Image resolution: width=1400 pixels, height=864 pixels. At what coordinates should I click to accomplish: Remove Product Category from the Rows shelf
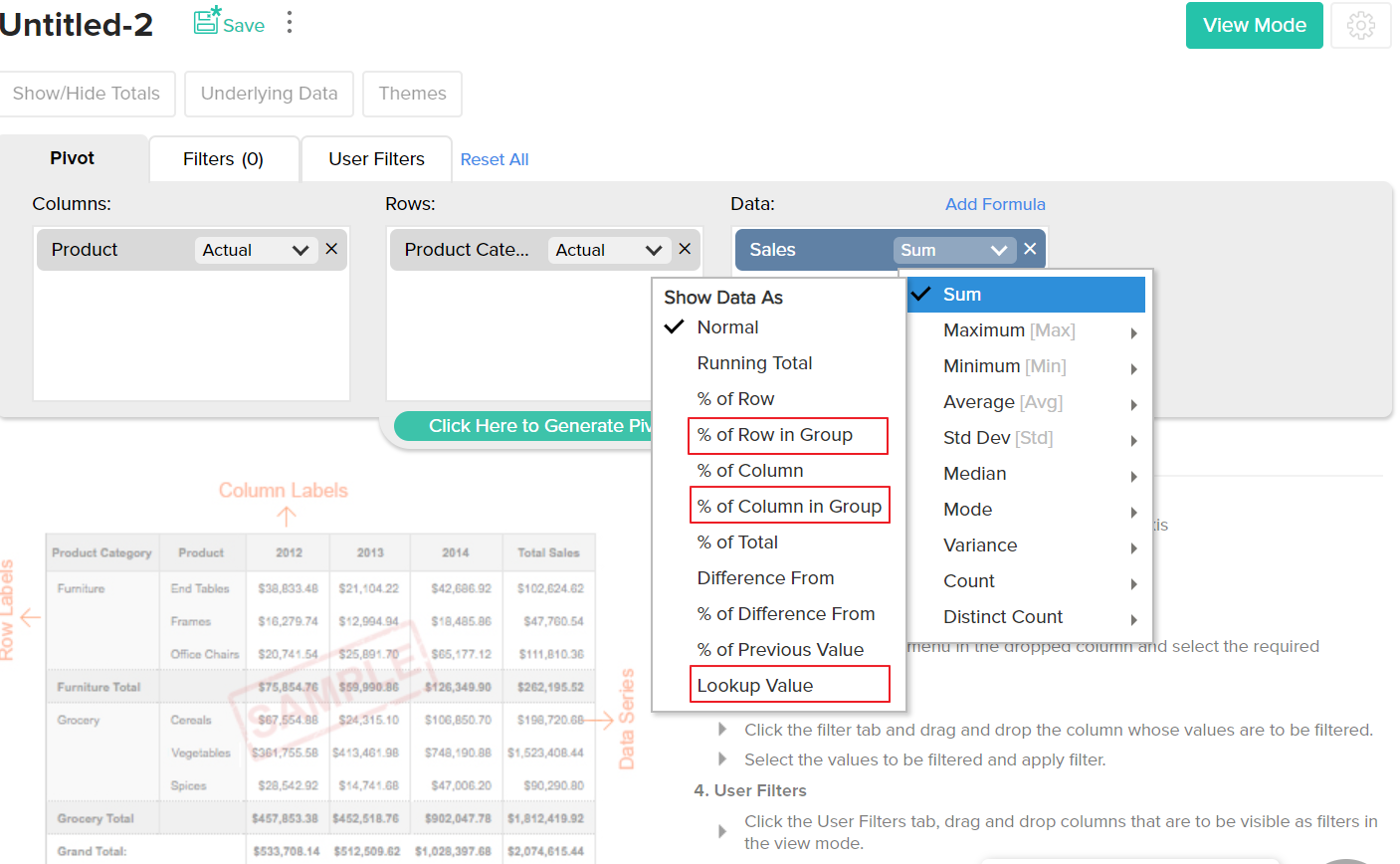[x=684, y=249]
